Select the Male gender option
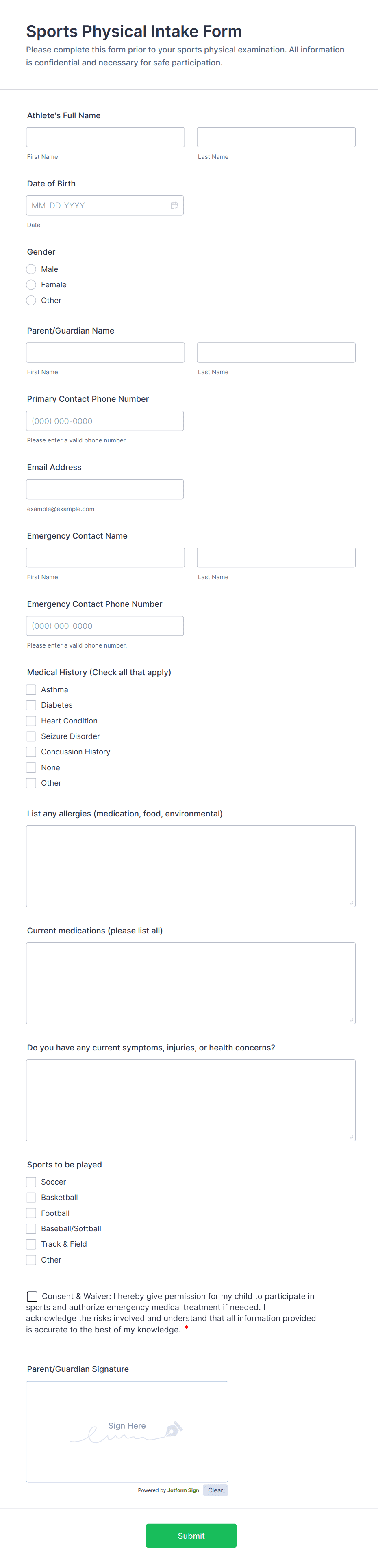The image size is (378, 1568). pyautogui.click(x=31, y=269)
